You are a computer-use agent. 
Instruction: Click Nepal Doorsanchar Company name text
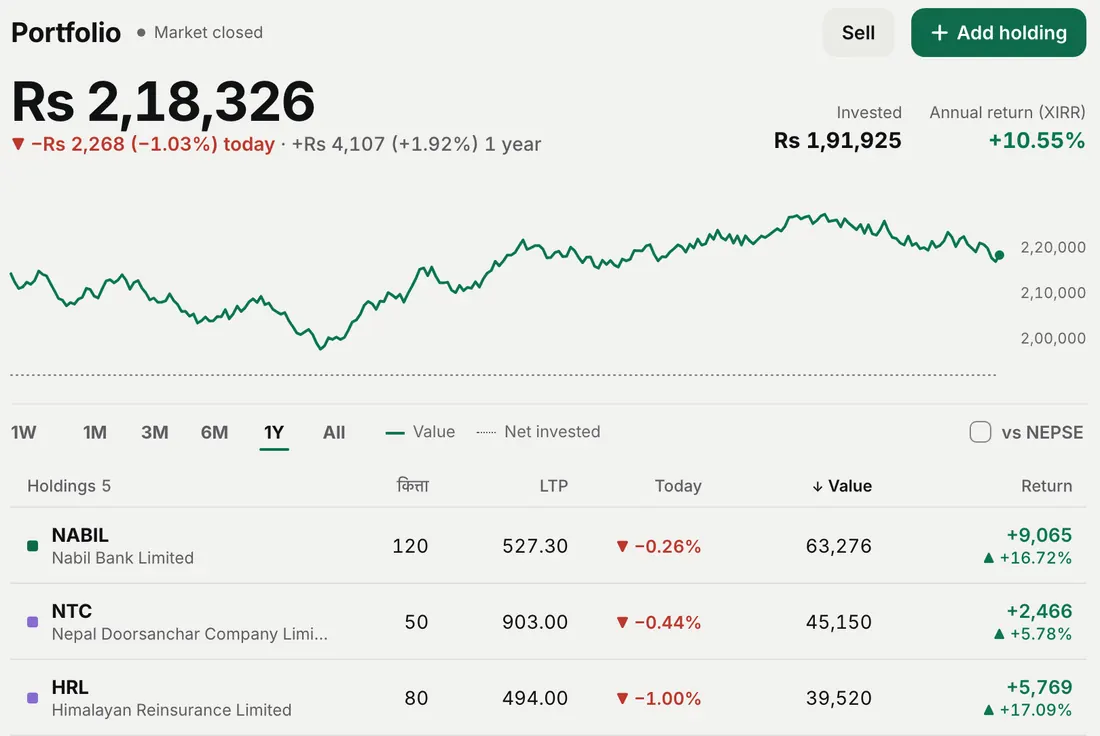coord(189,634)
